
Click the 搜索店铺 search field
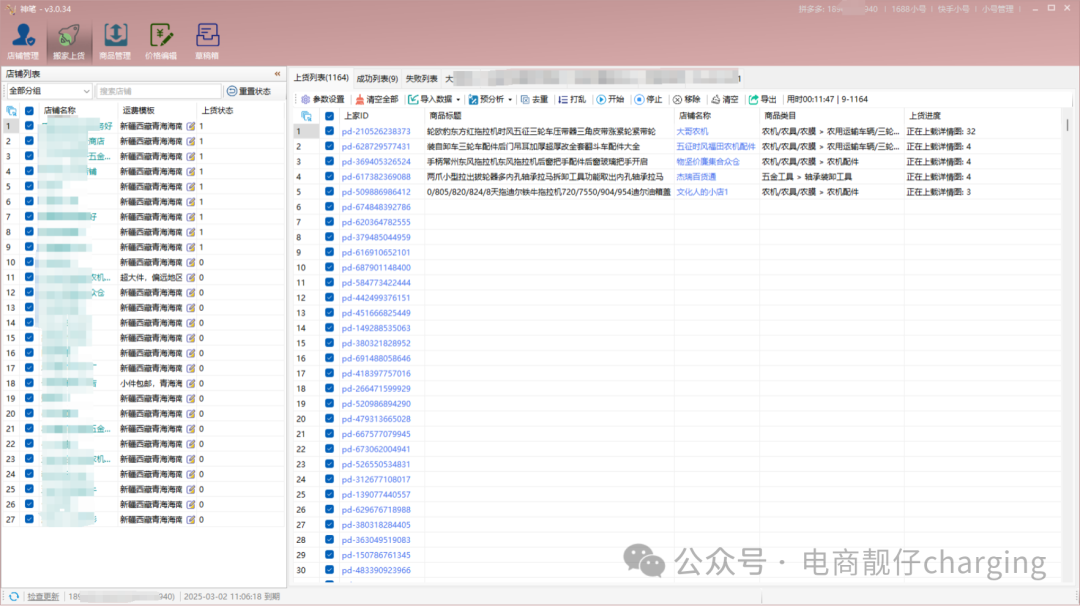point(158,91)
